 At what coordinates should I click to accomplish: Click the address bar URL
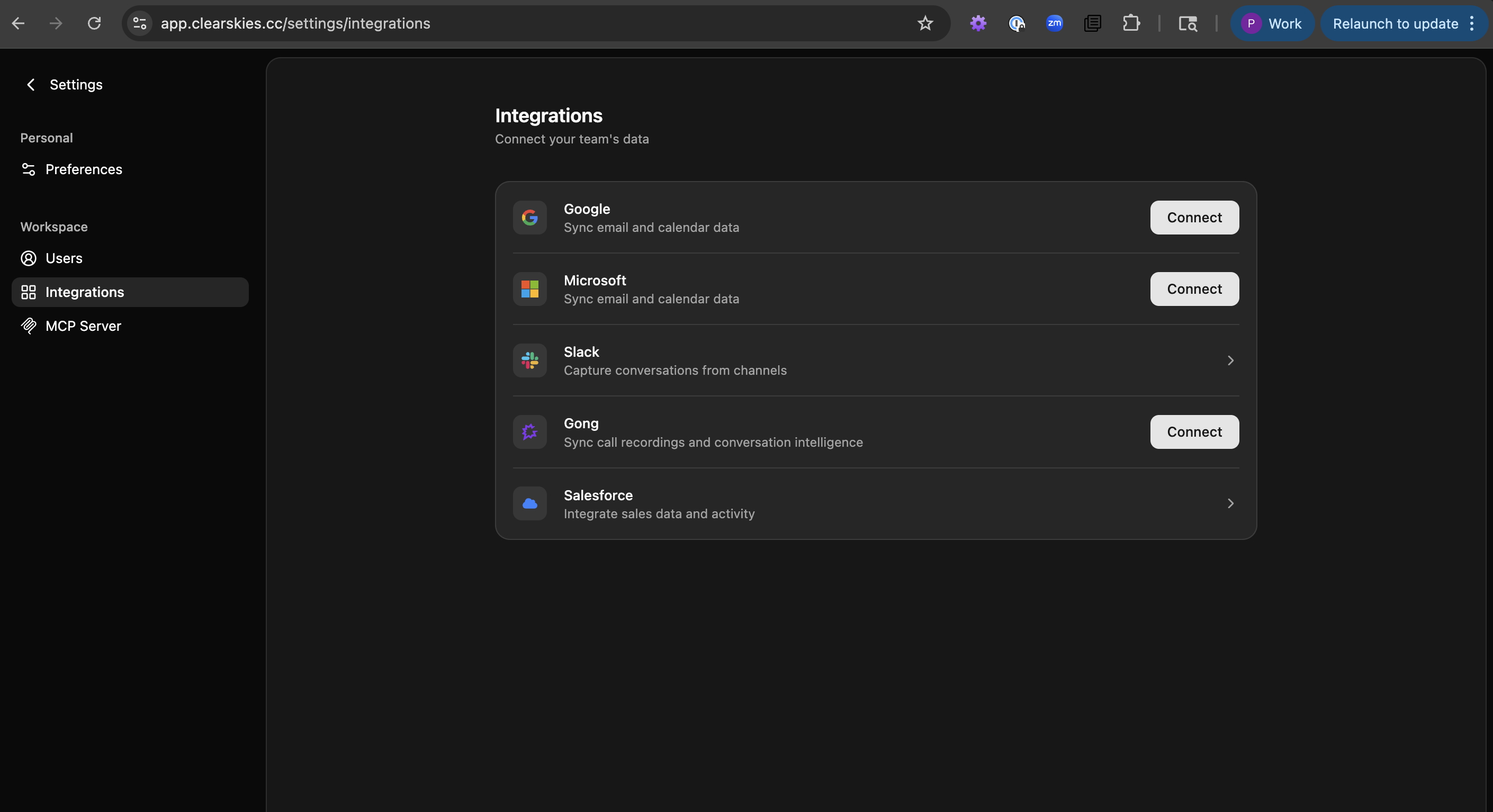(295, 23)
